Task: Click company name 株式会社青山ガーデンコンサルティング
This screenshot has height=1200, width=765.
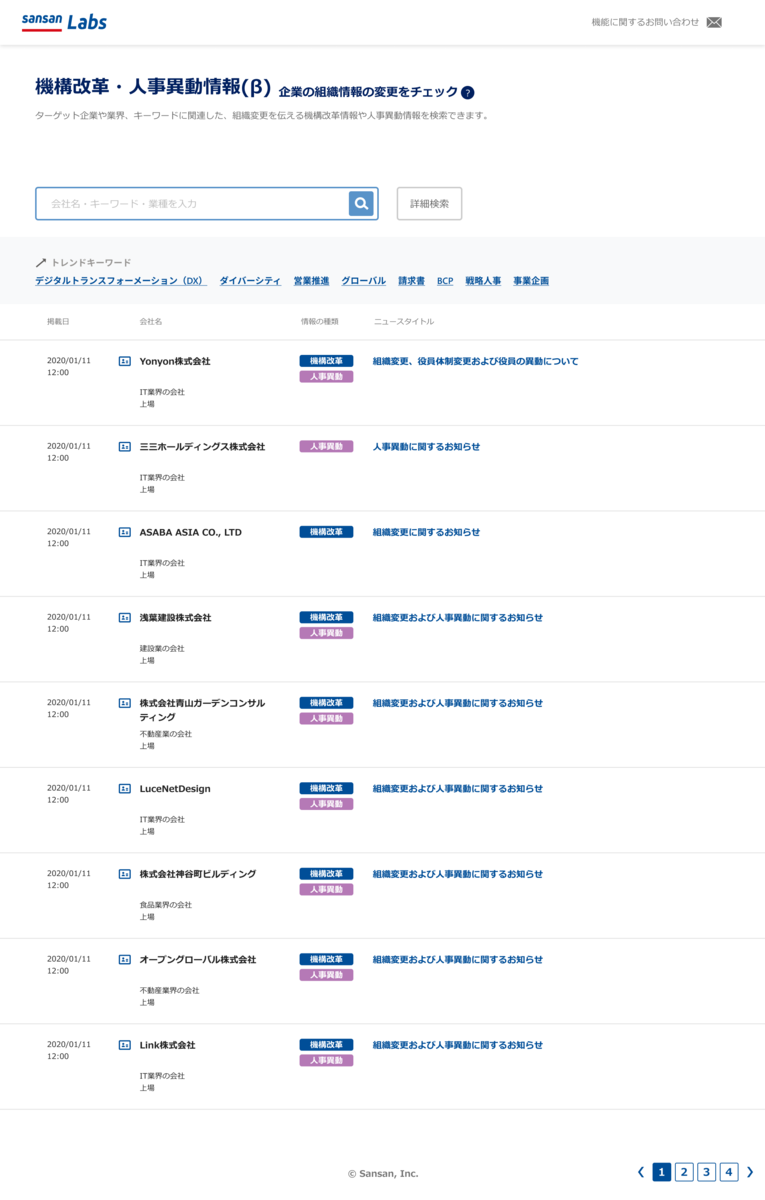Action: [x=202, y=710]
